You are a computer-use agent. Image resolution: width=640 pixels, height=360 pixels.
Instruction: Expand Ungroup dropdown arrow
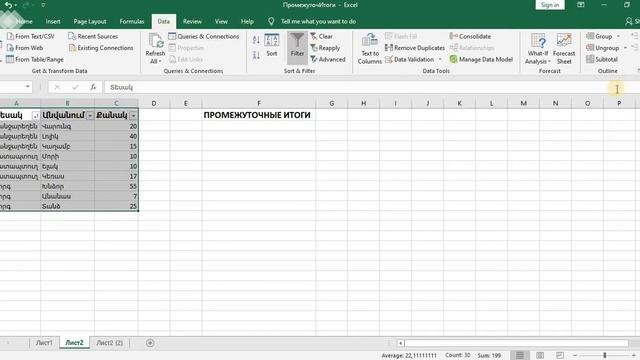625,48
